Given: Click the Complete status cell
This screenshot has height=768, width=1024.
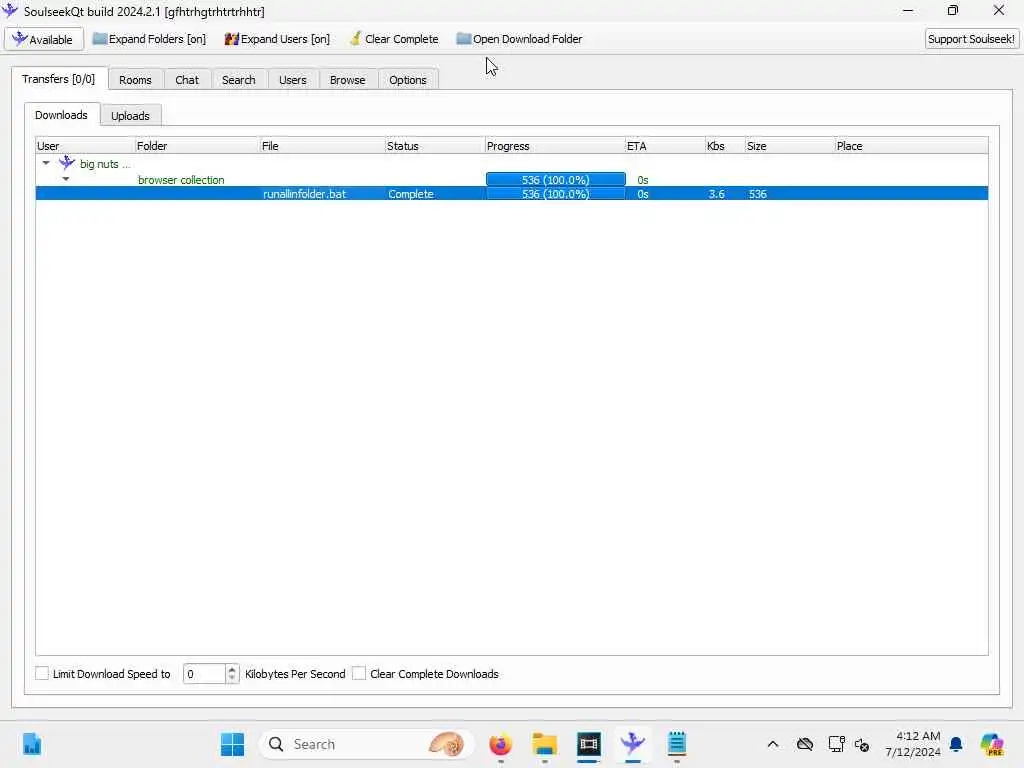Looking at the screenshot, I should pos(411,194).
